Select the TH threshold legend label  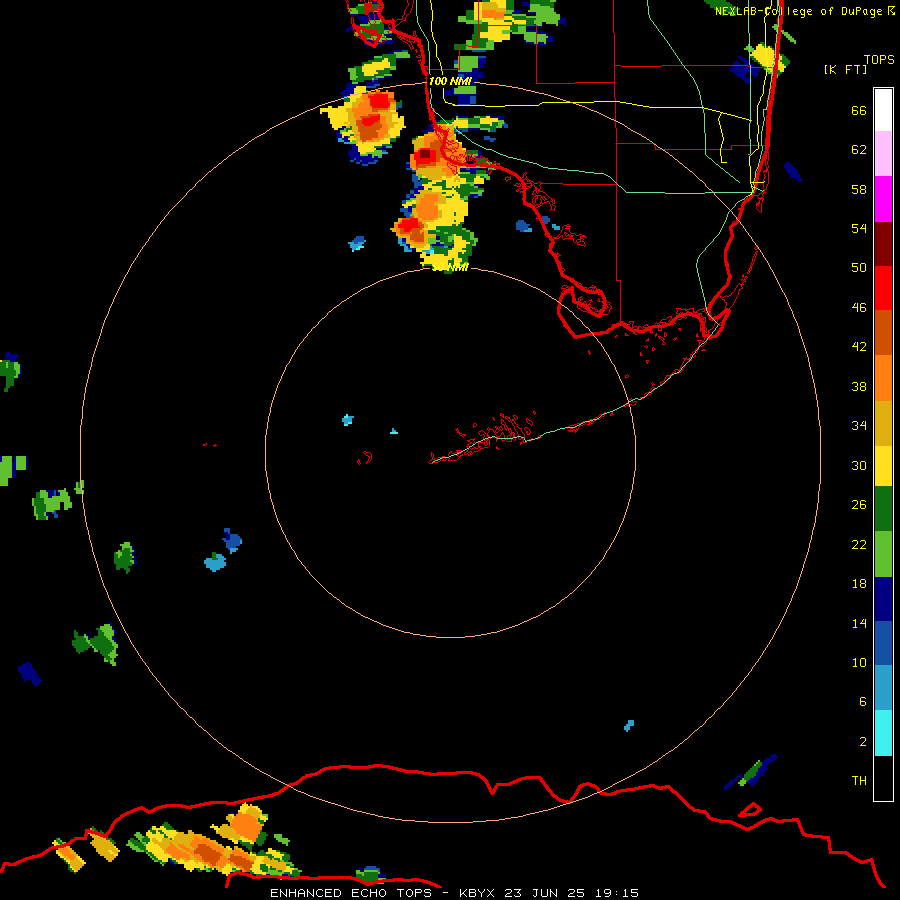(x=859, y=781)
